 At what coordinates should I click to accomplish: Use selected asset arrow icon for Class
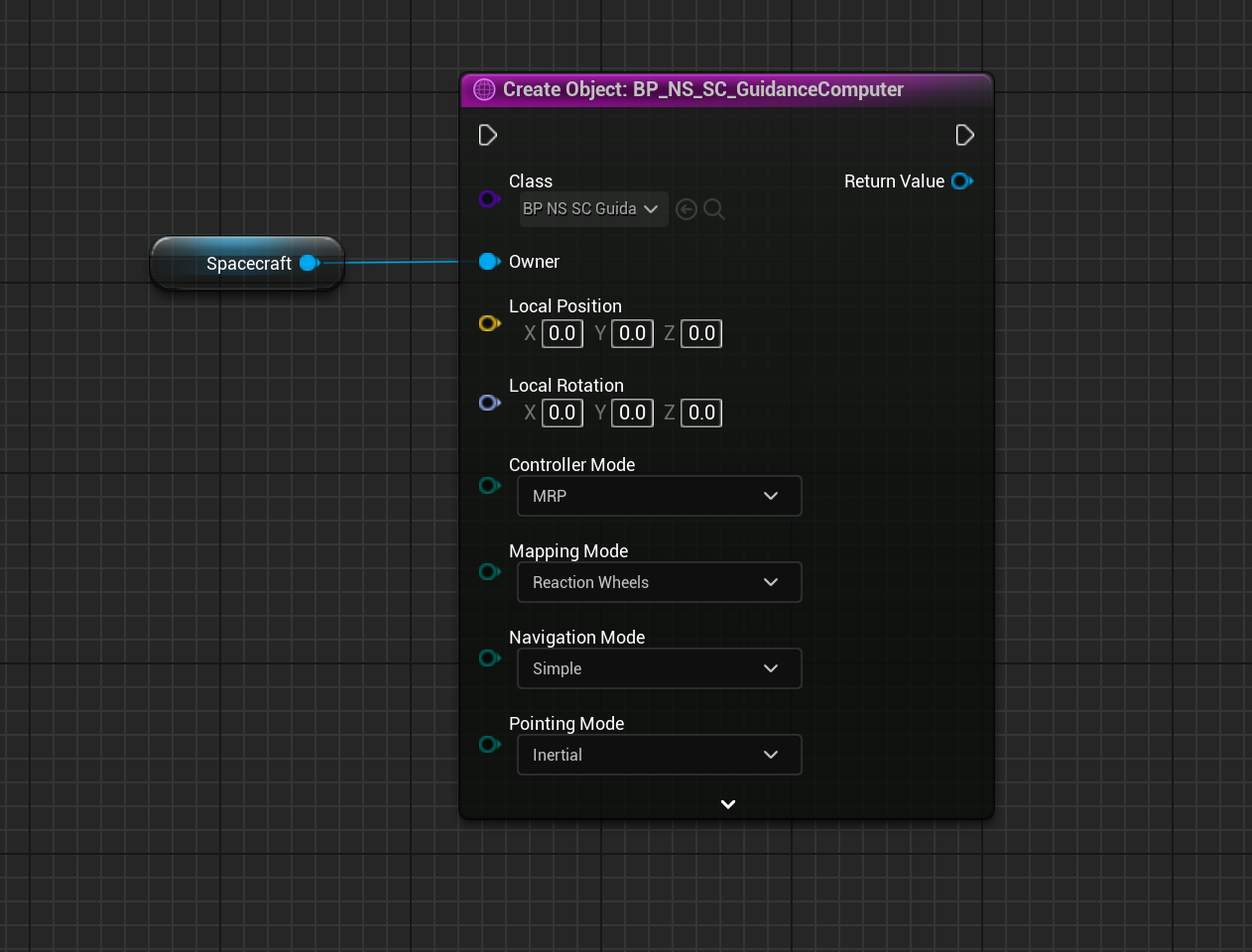[686, 209]
